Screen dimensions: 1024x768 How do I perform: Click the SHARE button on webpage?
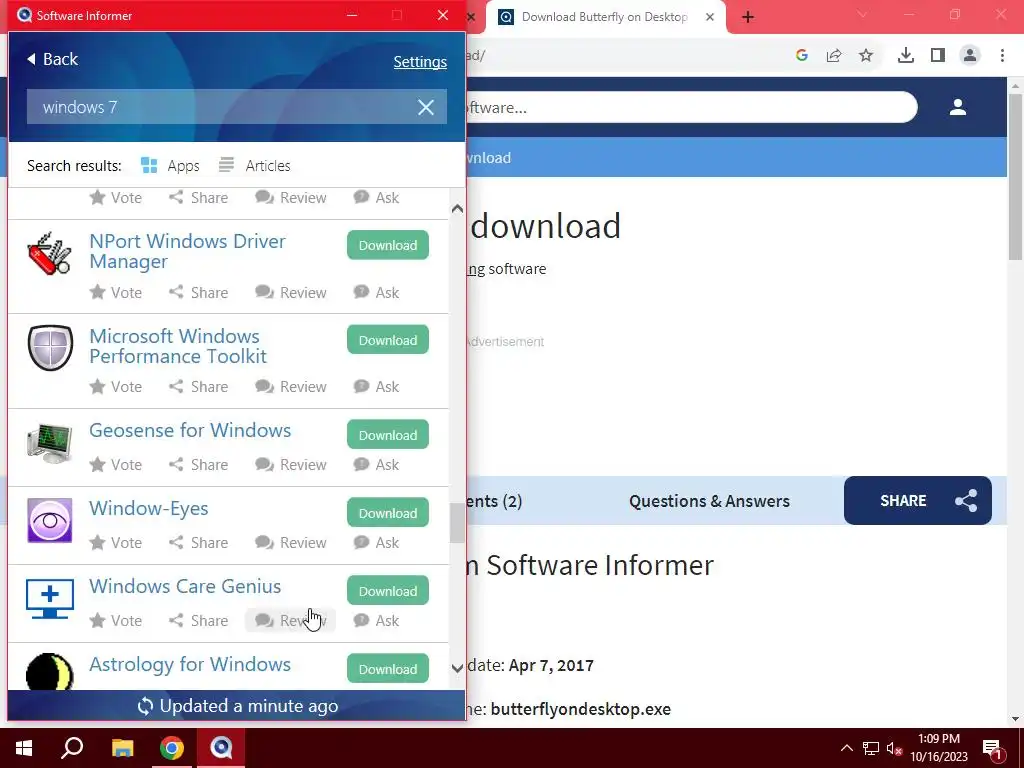(918, 500)
